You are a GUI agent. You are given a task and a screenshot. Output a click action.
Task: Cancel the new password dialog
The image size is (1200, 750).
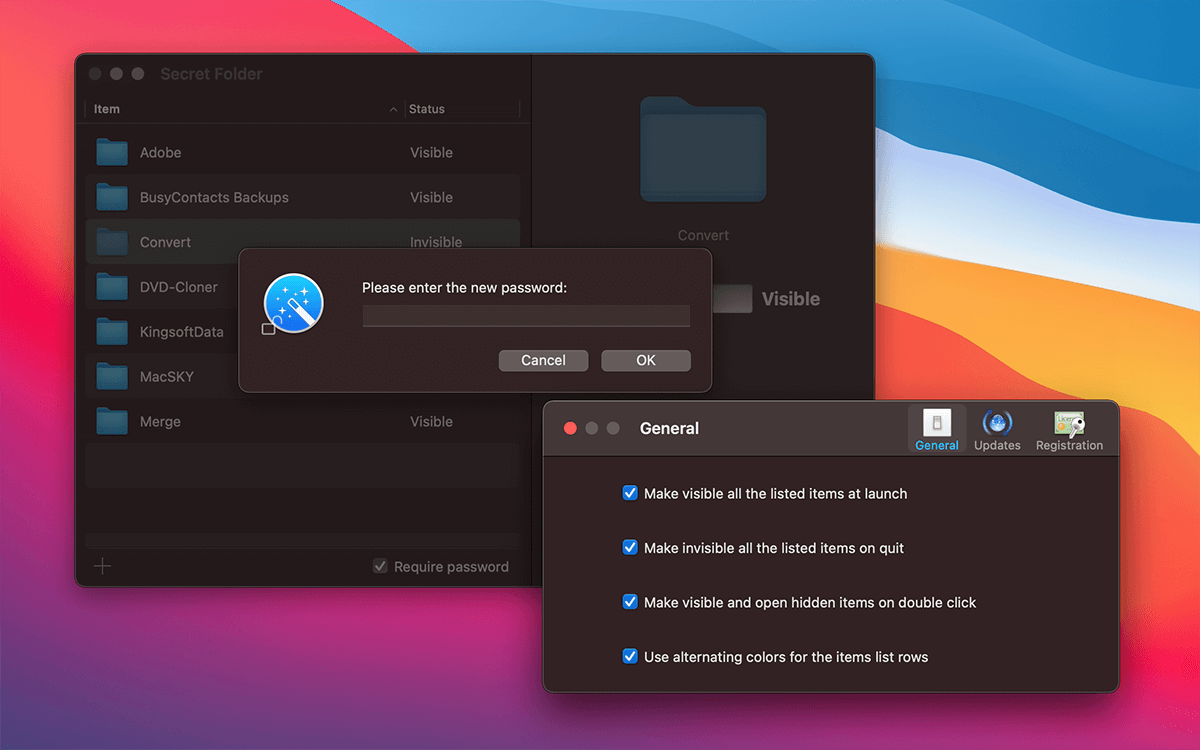click(x=543, y=360)
